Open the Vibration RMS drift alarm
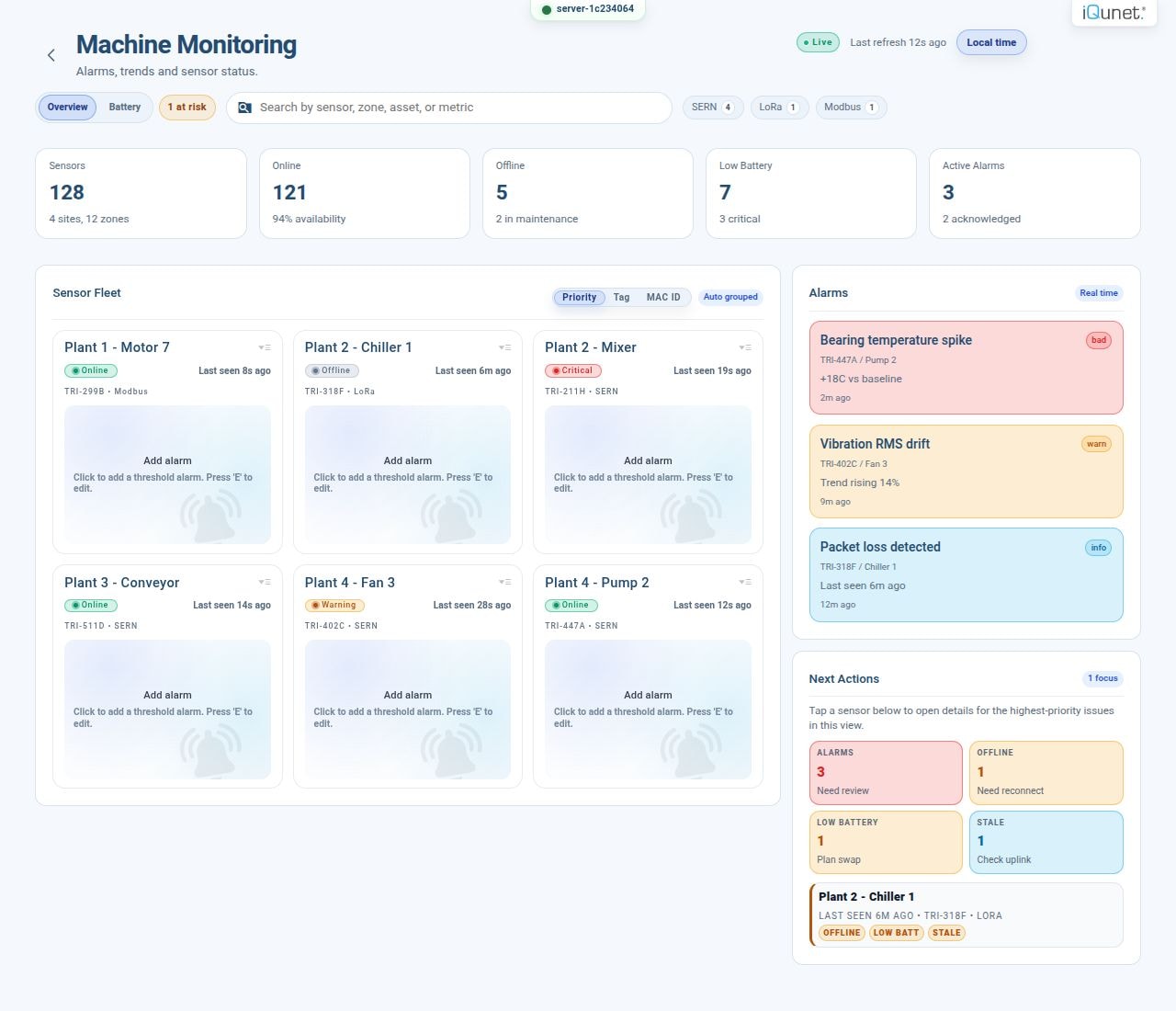The image size is (1176, 1011). click(966, 471)
